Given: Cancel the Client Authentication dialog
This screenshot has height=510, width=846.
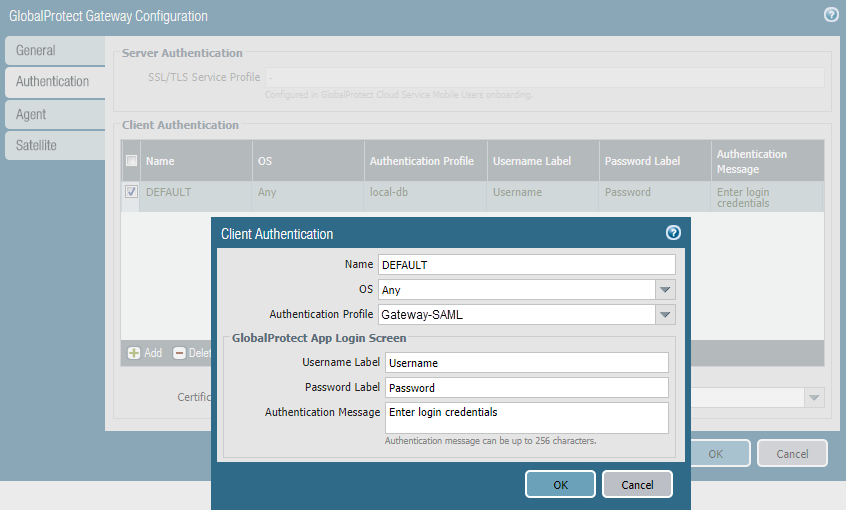Looking at the screenshot, I should (x=637, y=484).
